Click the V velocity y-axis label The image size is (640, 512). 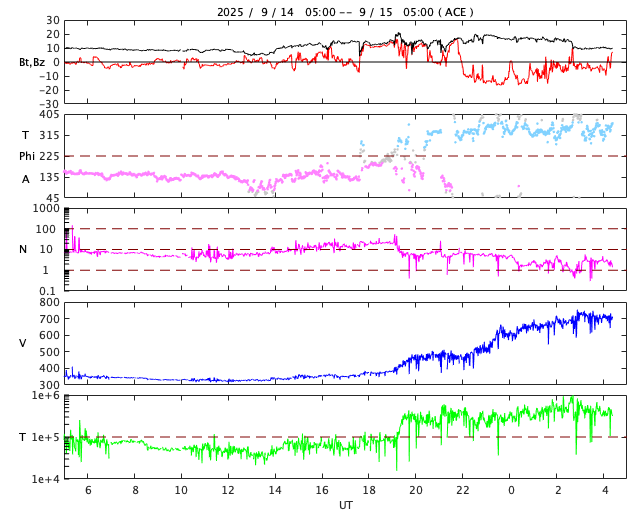[x=23, y=343]
